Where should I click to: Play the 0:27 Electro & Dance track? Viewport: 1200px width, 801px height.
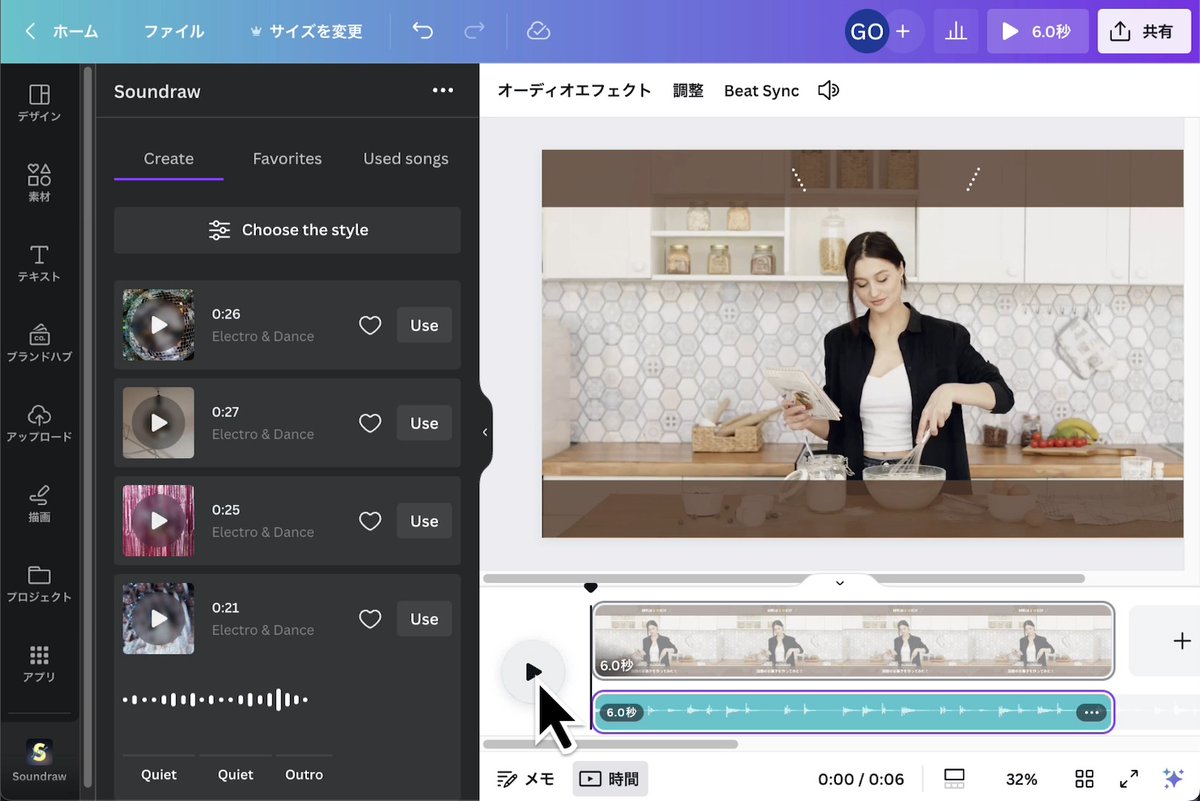pyautogui.click(x=159, y=423)
